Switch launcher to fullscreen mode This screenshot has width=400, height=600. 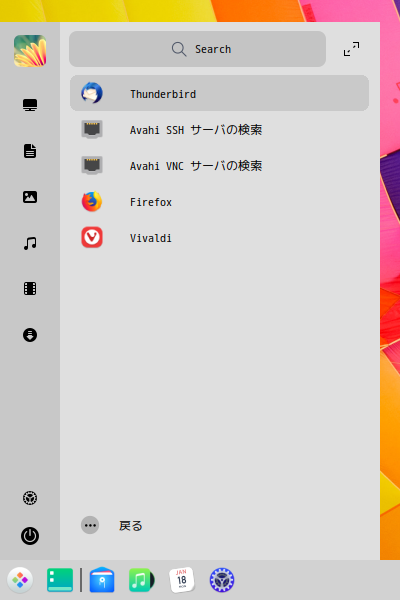pos(351,49)
